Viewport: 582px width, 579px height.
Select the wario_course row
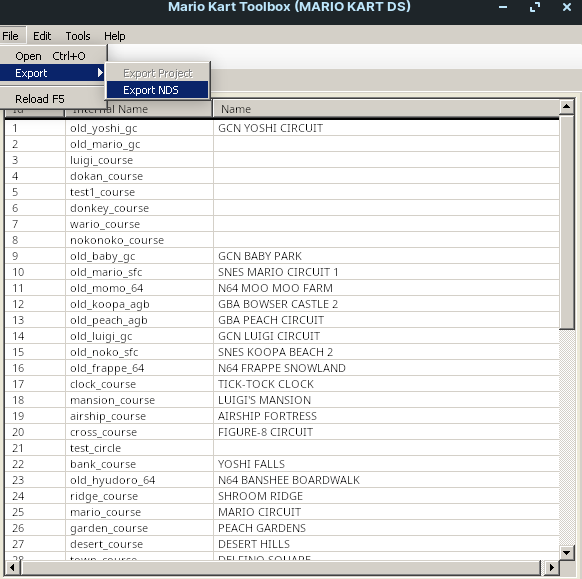[282, 224]
